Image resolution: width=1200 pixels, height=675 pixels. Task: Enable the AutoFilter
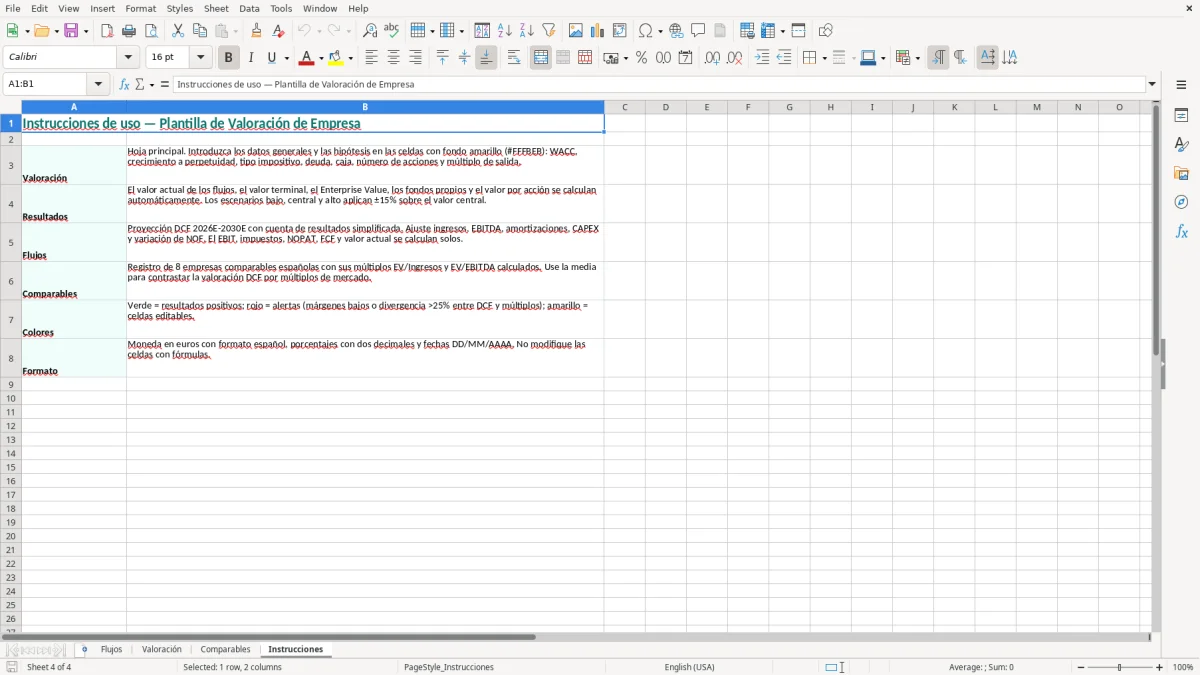click(x=549, y=31)
